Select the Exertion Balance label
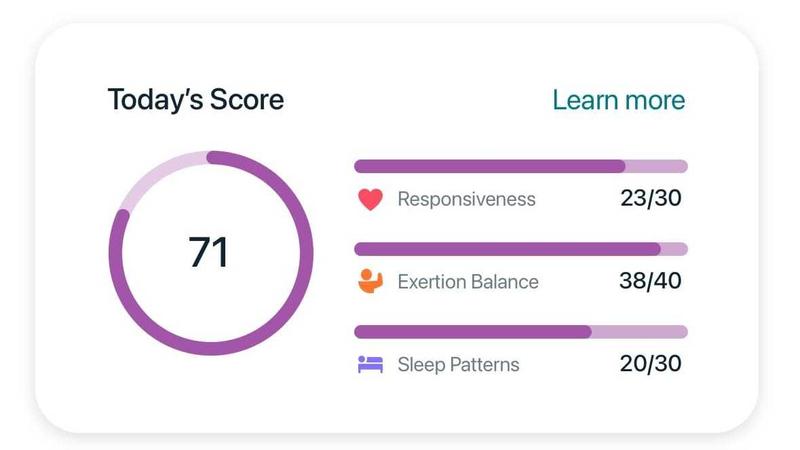Viewport: 800px width, 450px height. click(x=467, y=281)
